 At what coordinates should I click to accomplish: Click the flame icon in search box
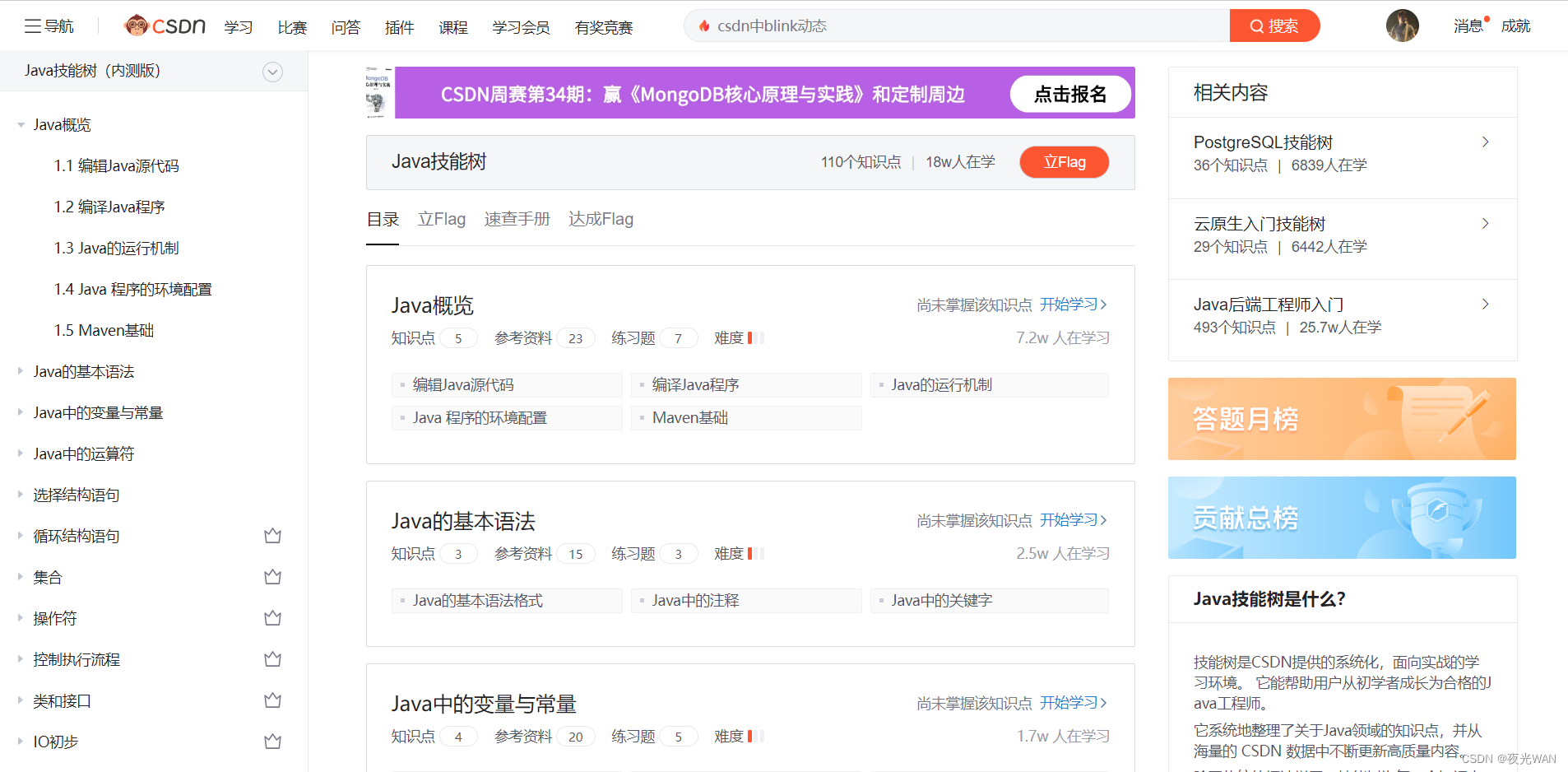pos(704,26)
